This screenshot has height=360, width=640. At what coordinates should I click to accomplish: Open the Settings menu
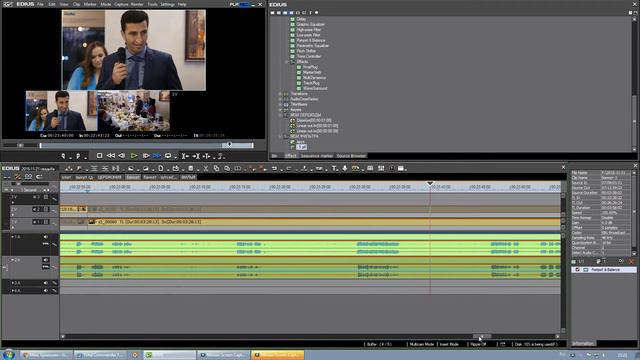[x=167, y=4]
